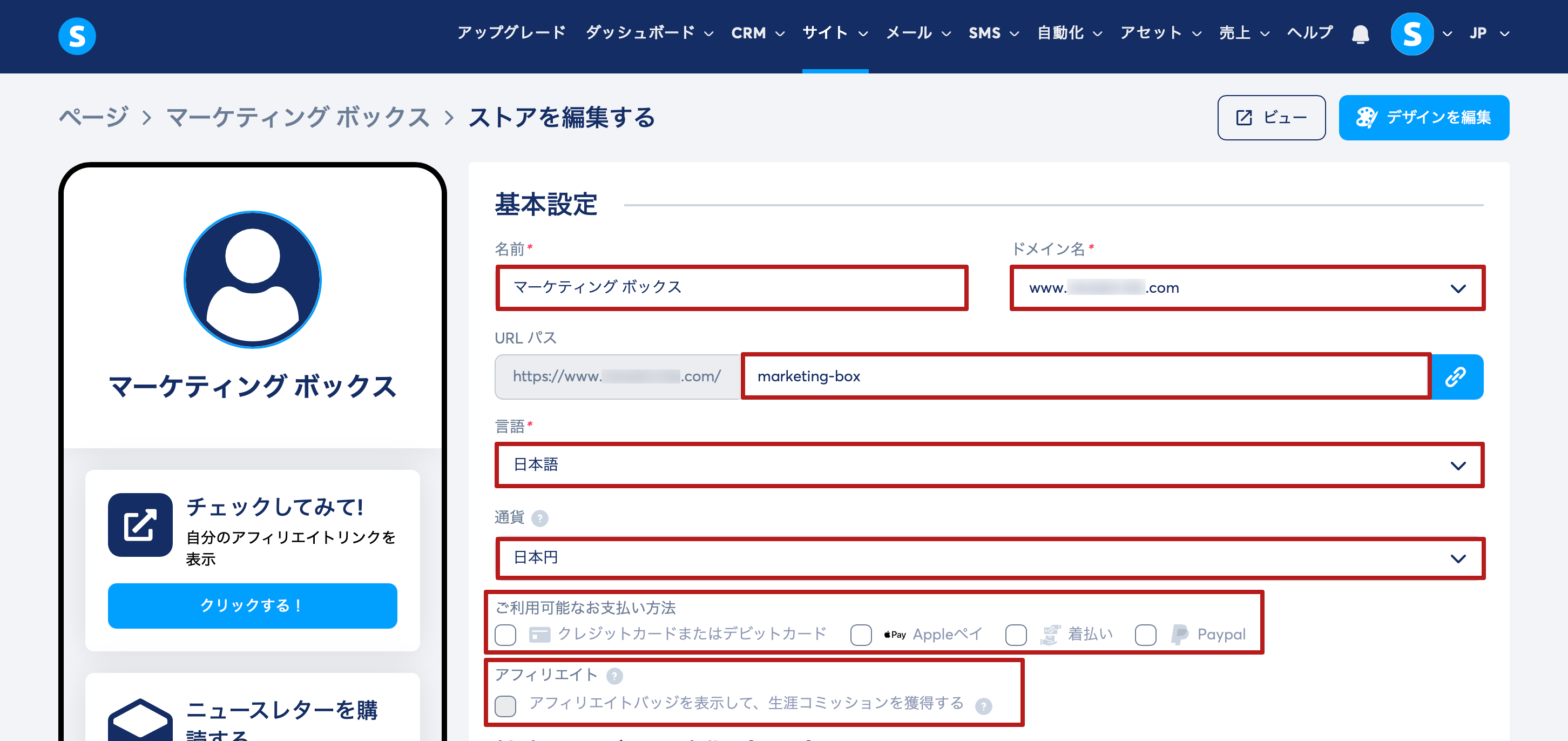Viewport: 1568px width, 741px height.
Task: Click the user account S avatar
Action: coord(1411,34)
